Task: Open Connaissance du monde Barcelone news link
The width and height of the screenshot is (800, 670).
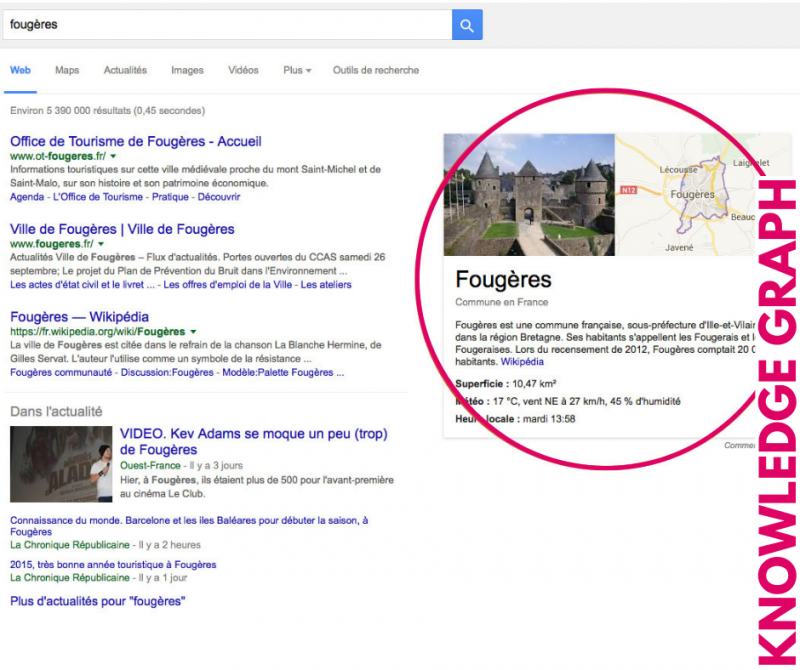Action: 189,526
